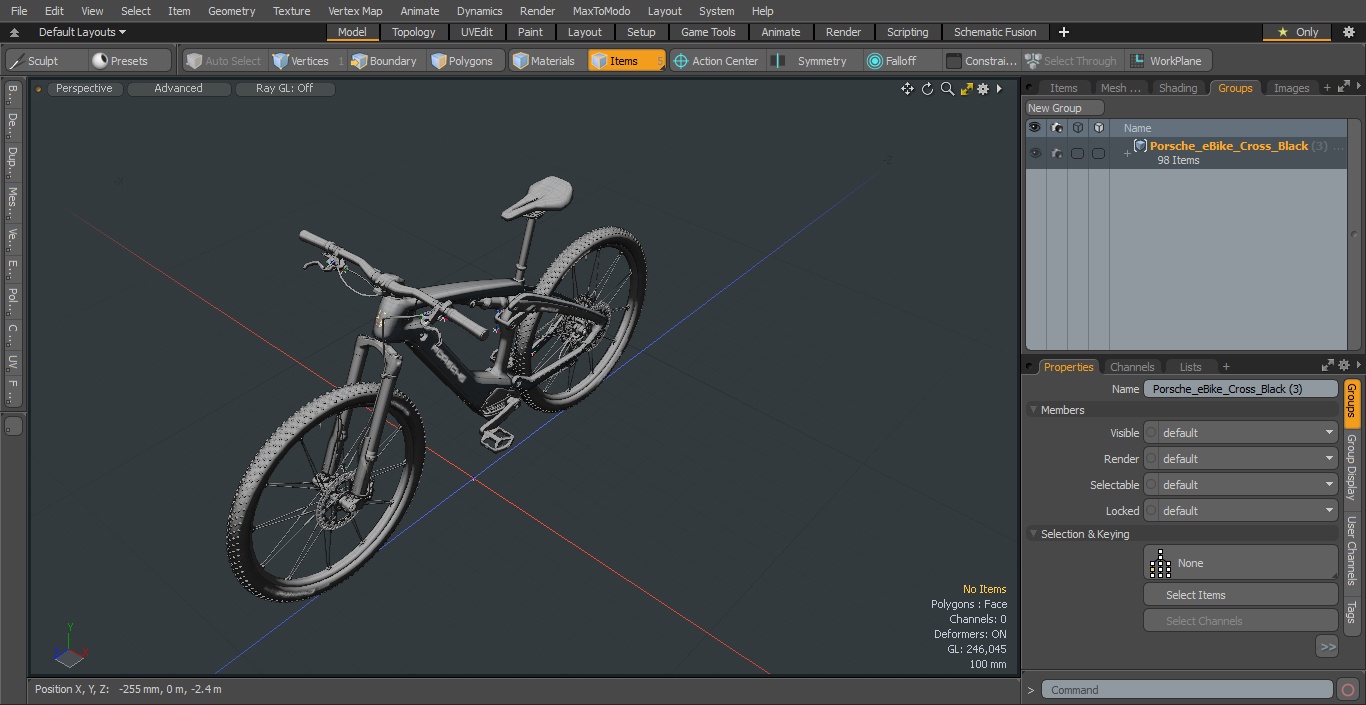Click the double-arrow expand button
The image size is (1366, 705).
click(1327, 647)
